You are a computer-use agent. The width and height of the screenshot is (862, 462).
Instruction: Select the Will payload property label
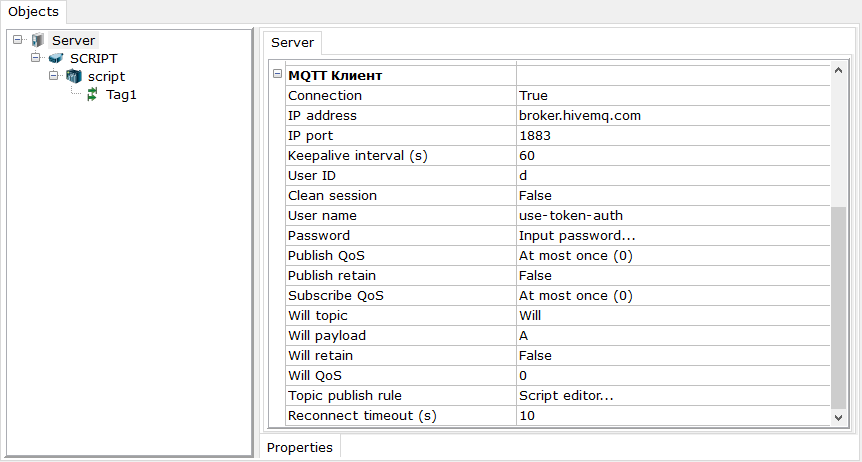[x=327, y=336]
